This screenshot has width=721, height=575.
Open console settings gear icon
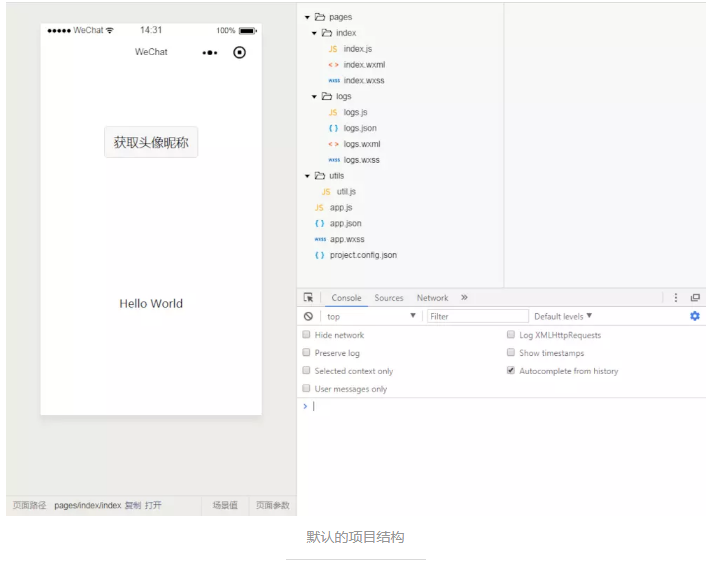pyautogui.click(x=695, y=316)
